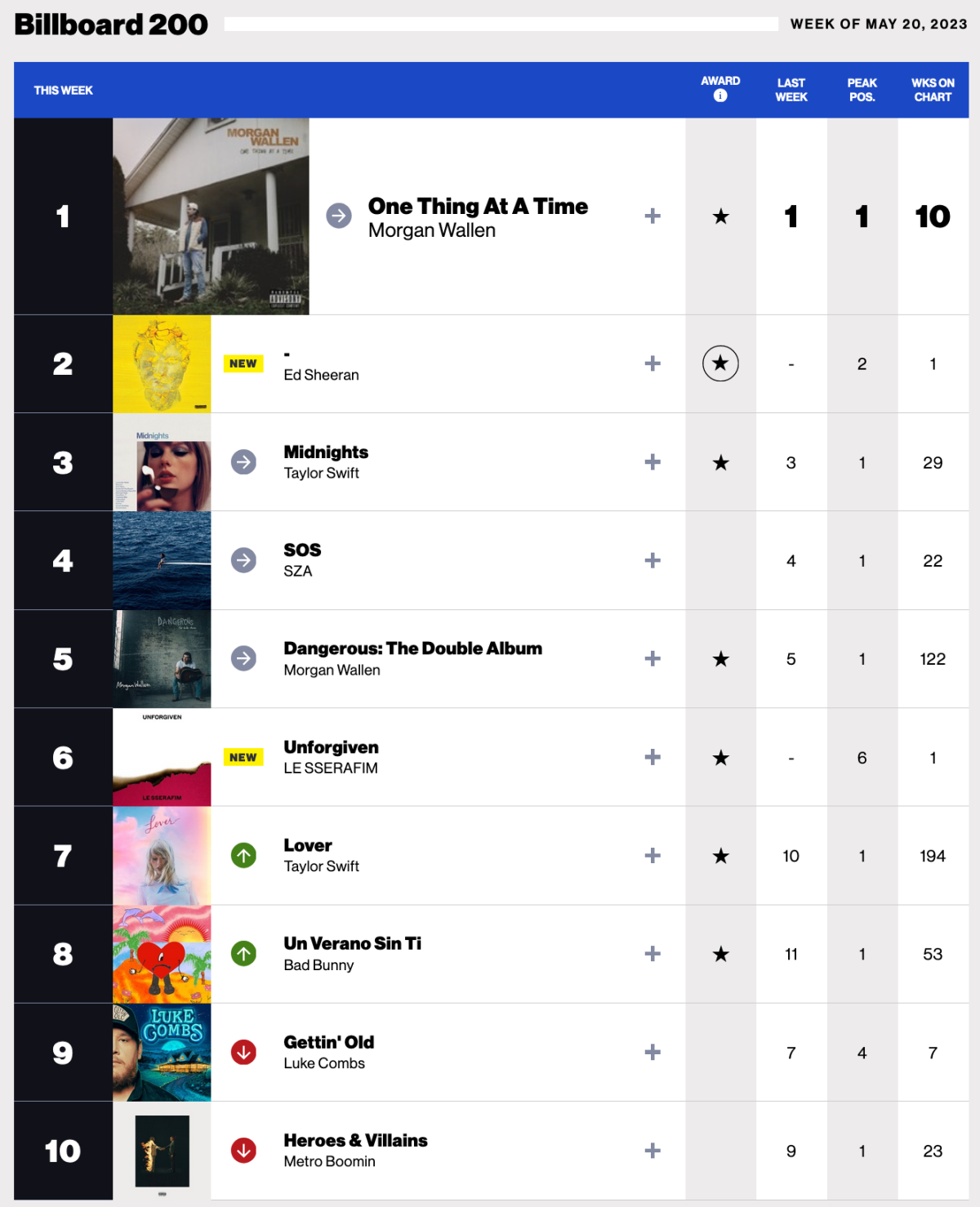Click the circled star award icon for Ed Sheeran

point(720,363)
